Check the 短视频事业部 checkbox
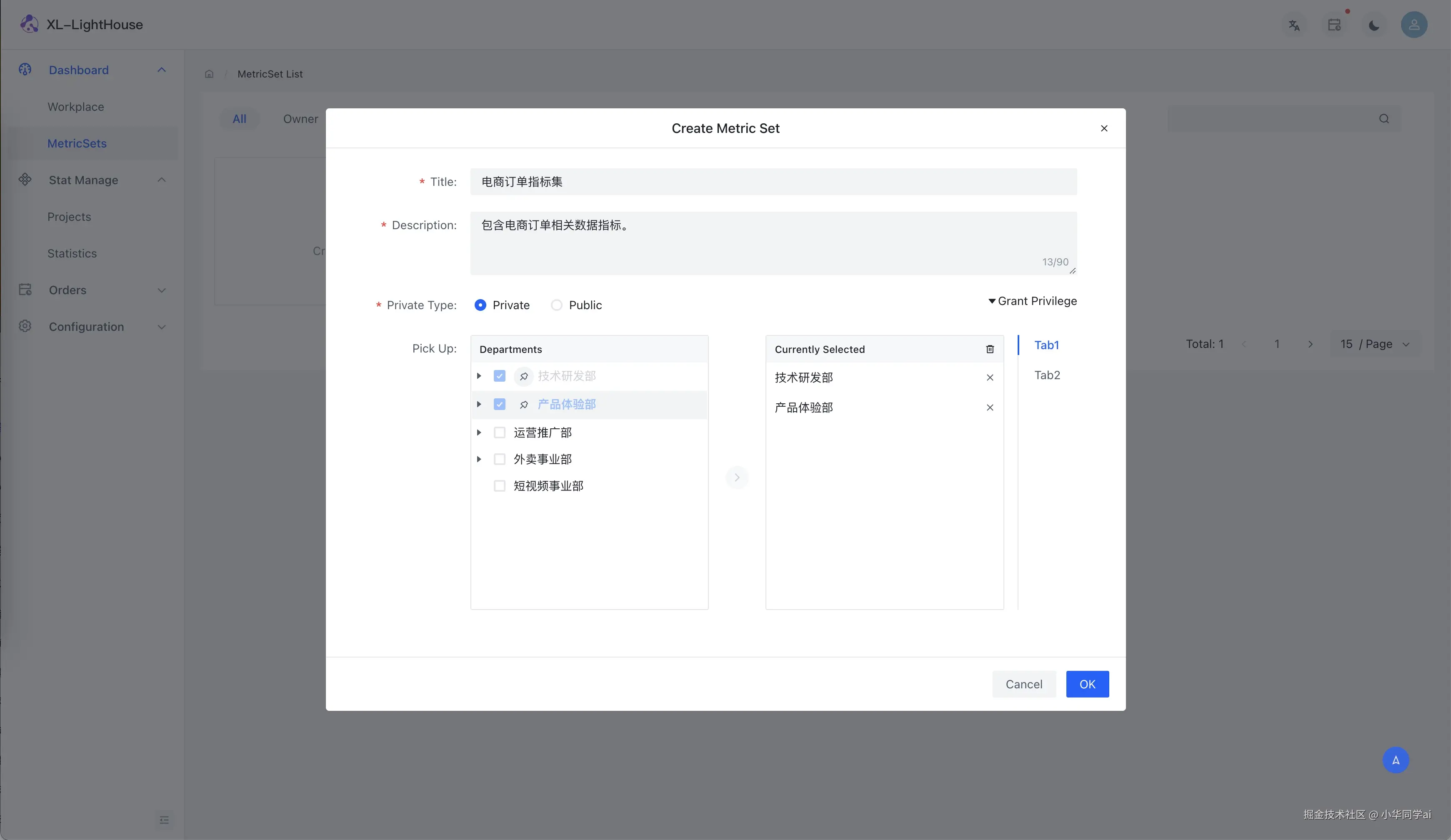Viewport: 1451px width, 840px height. coord(499,486)
